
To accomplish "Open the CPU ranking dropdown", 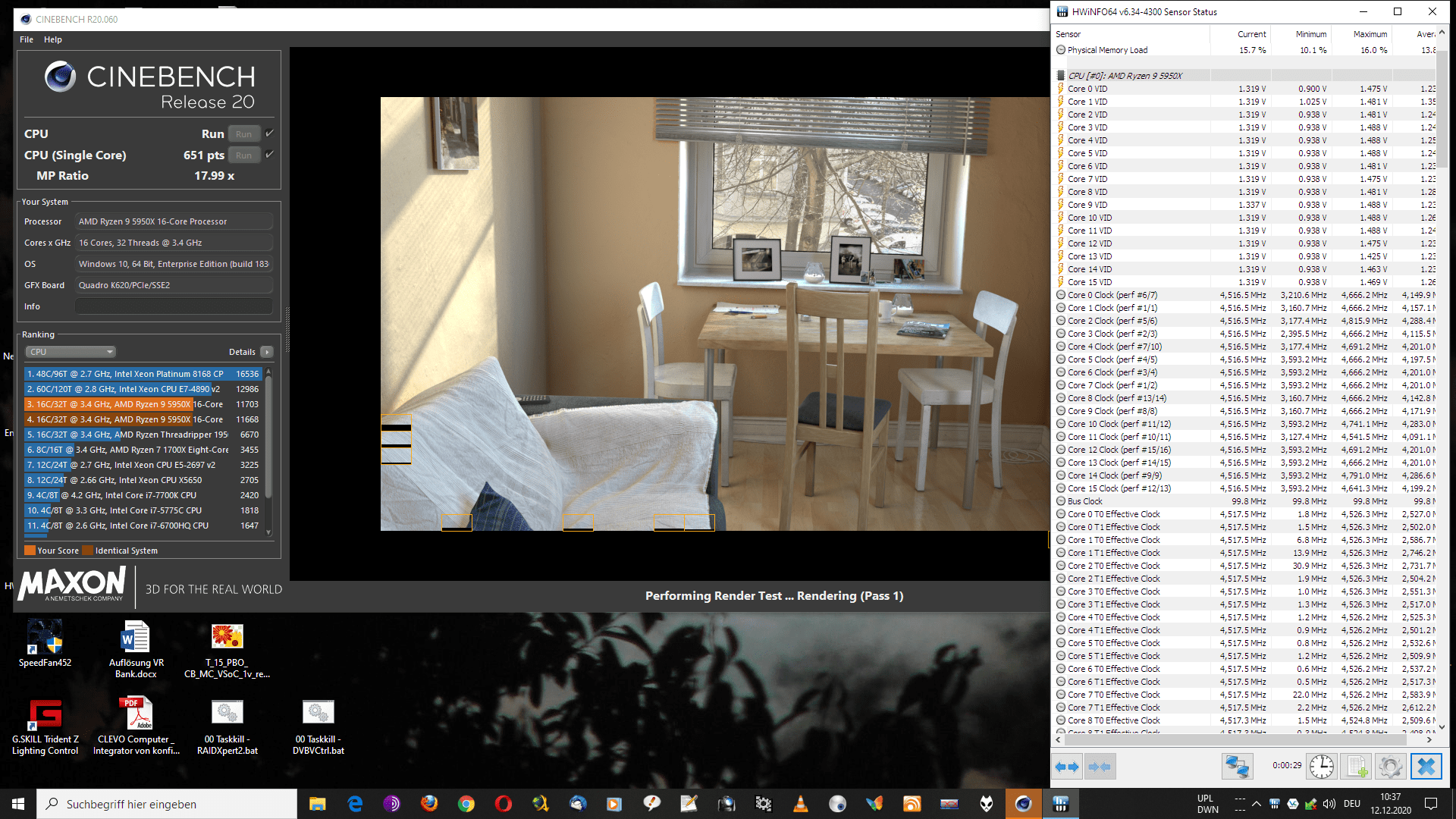I will 71,352.
